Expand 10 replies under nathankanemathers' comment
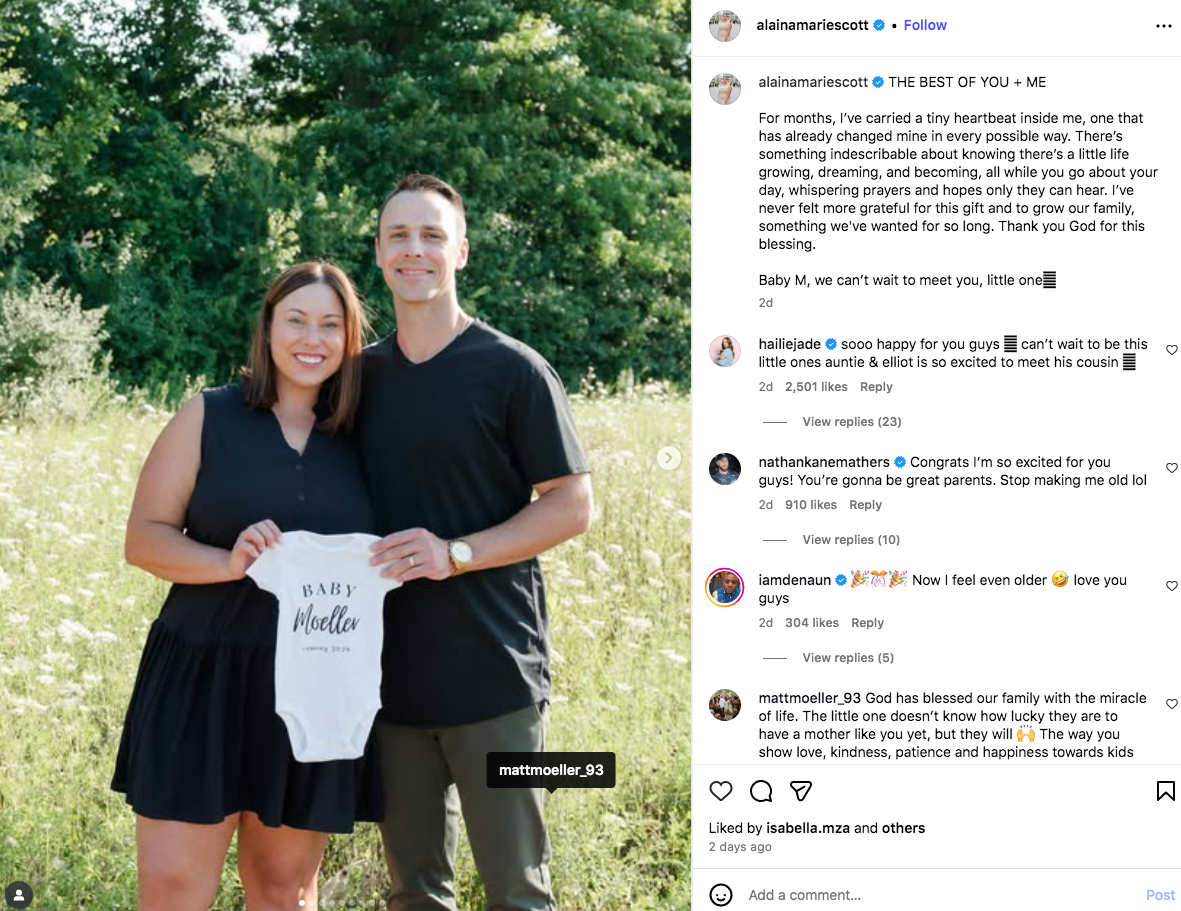 [x=850, y=540]
